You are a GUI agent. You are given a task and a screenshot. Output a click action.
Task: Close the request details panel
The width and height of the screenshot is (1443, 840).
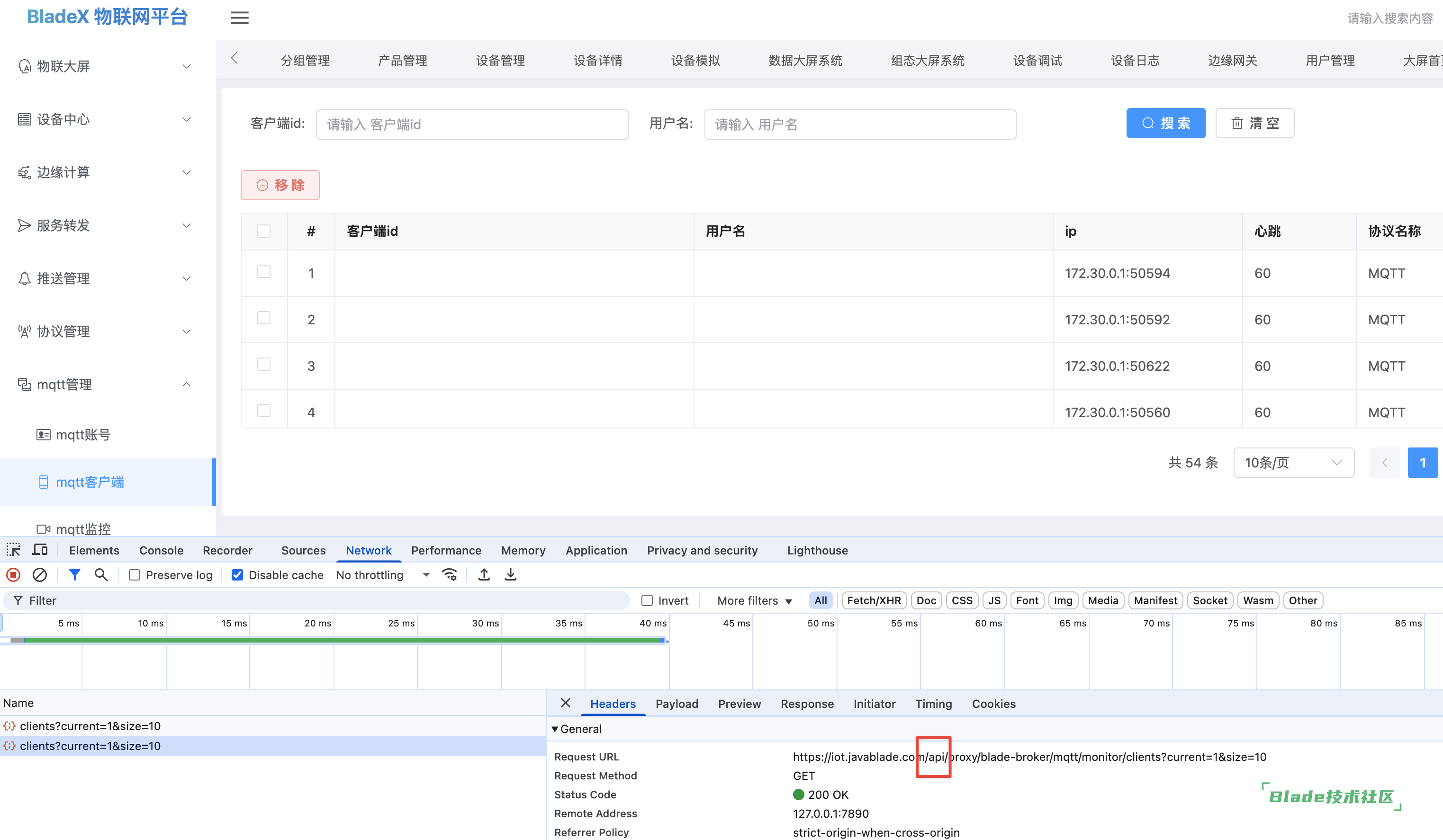click(565, 703)
